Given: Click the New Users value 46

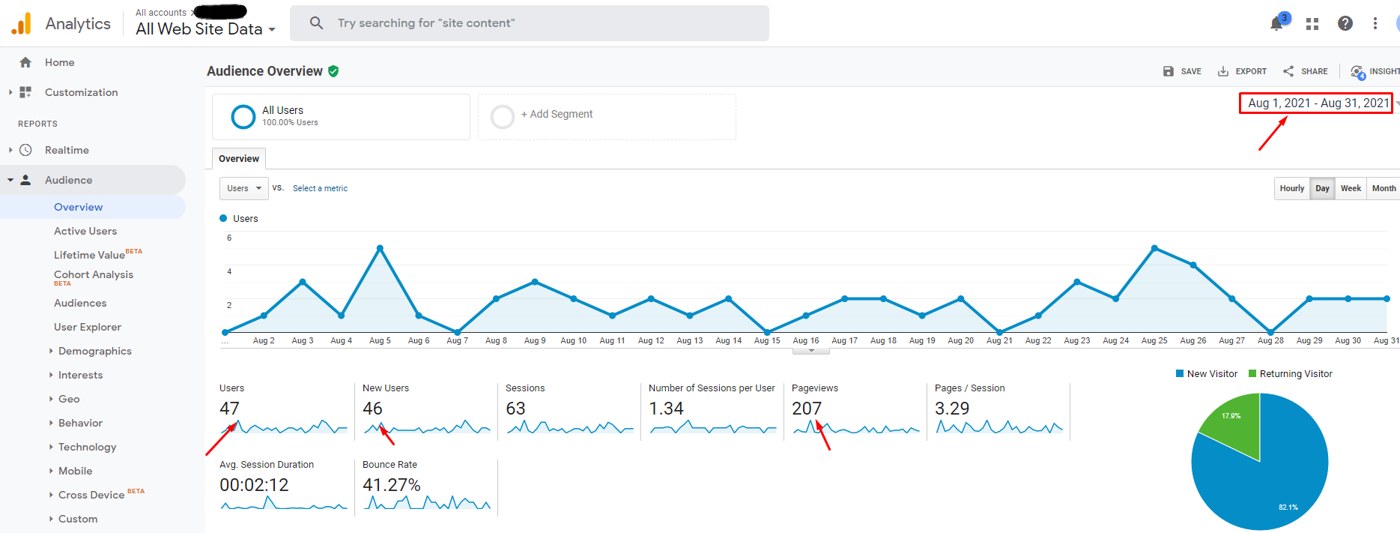Looking at the screenshot, I should point(373,408).
